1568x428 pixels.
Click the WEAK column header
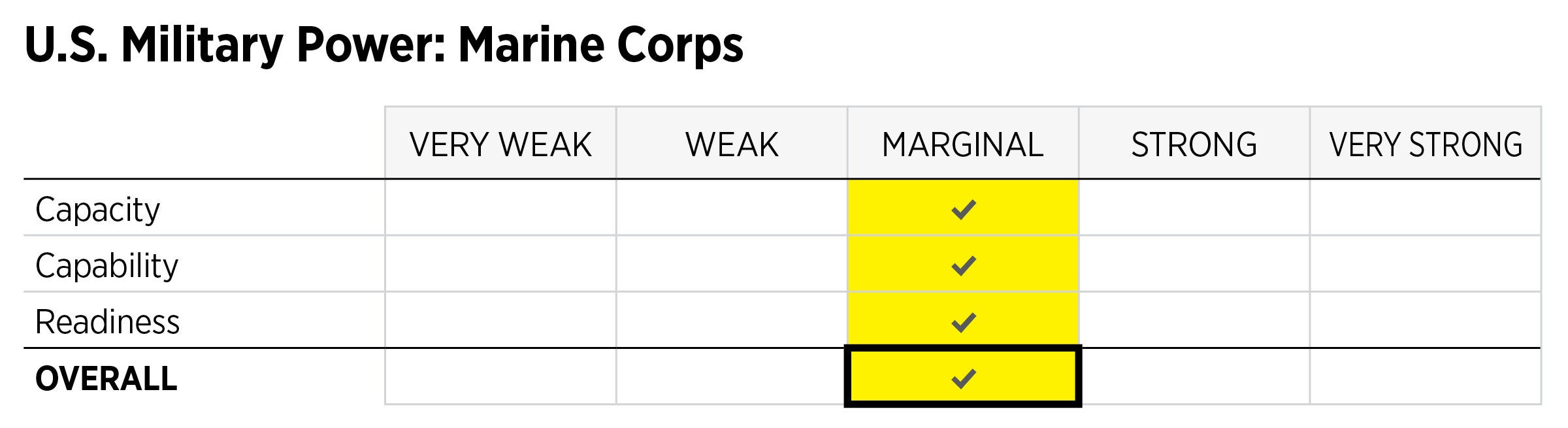[732, 144]
